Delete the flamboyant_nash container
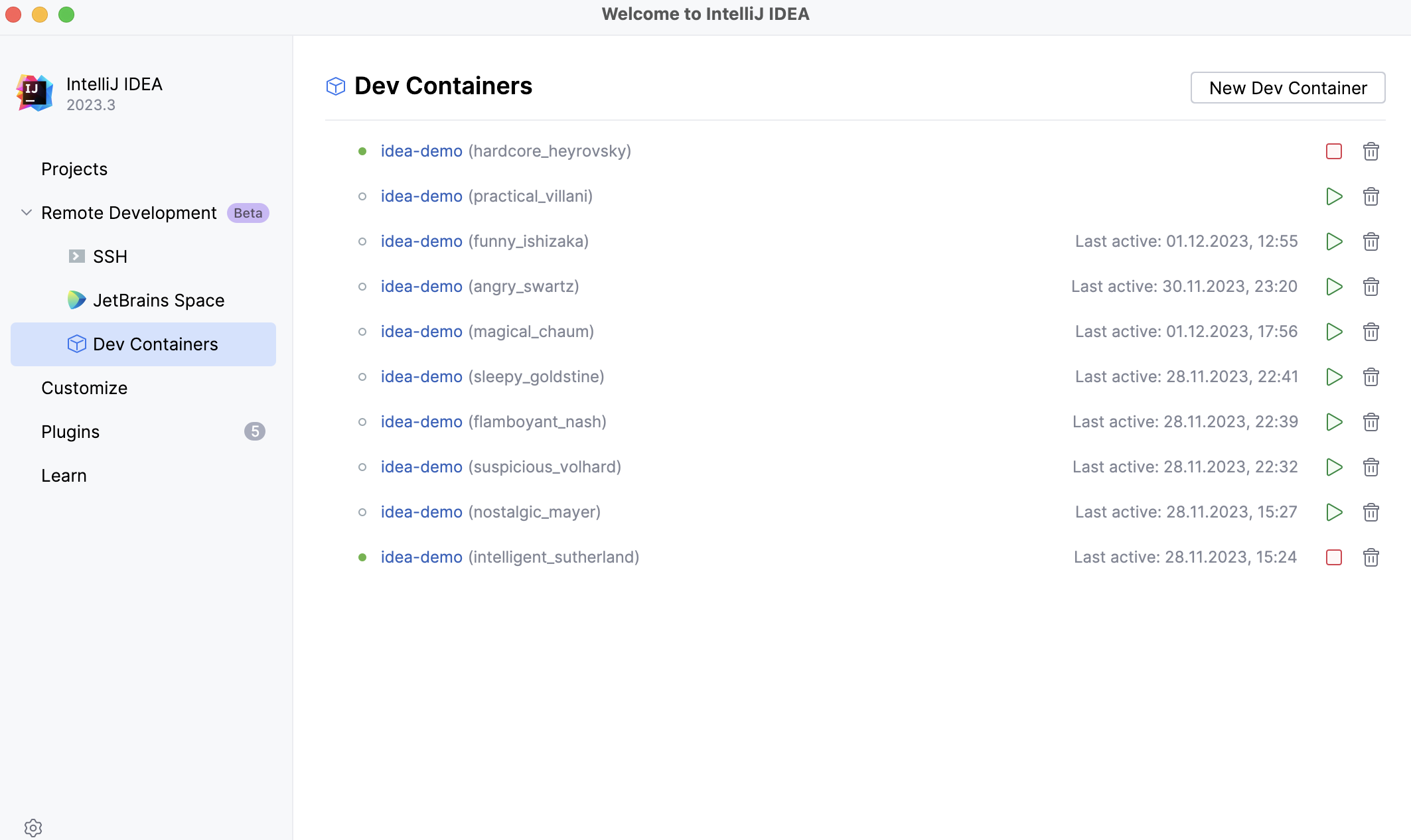The image size is (1411, 840). [1371, 422]
